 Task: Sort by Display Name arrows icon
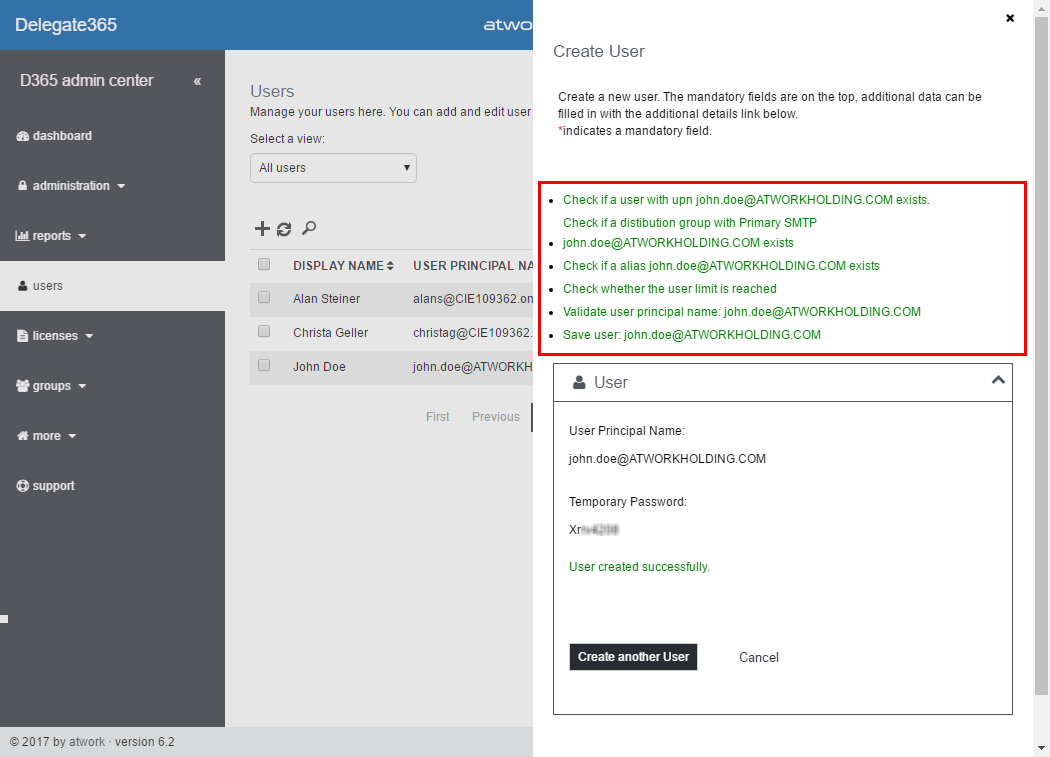pos(390,266)
